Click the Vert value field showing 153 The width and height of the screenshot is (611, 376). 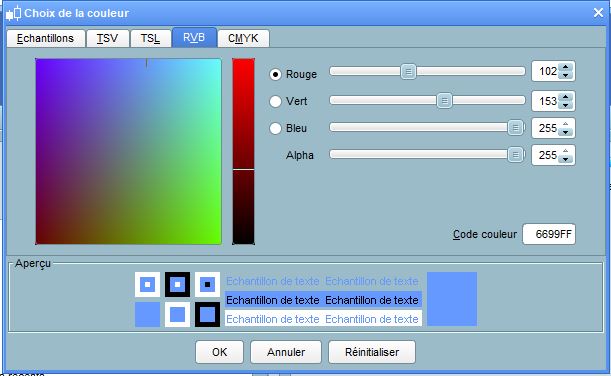click(546, 101)
